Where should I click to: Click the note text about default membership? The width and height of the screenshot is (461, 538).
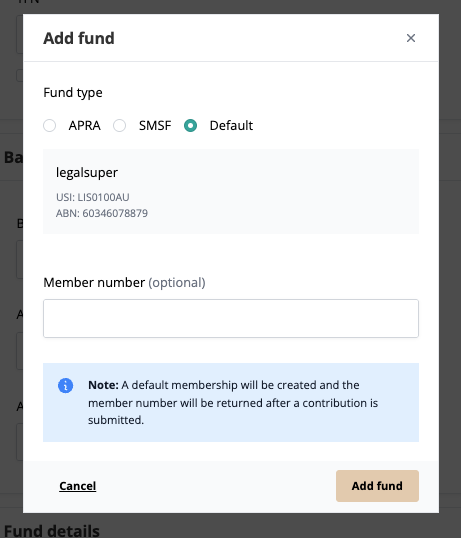233,402
